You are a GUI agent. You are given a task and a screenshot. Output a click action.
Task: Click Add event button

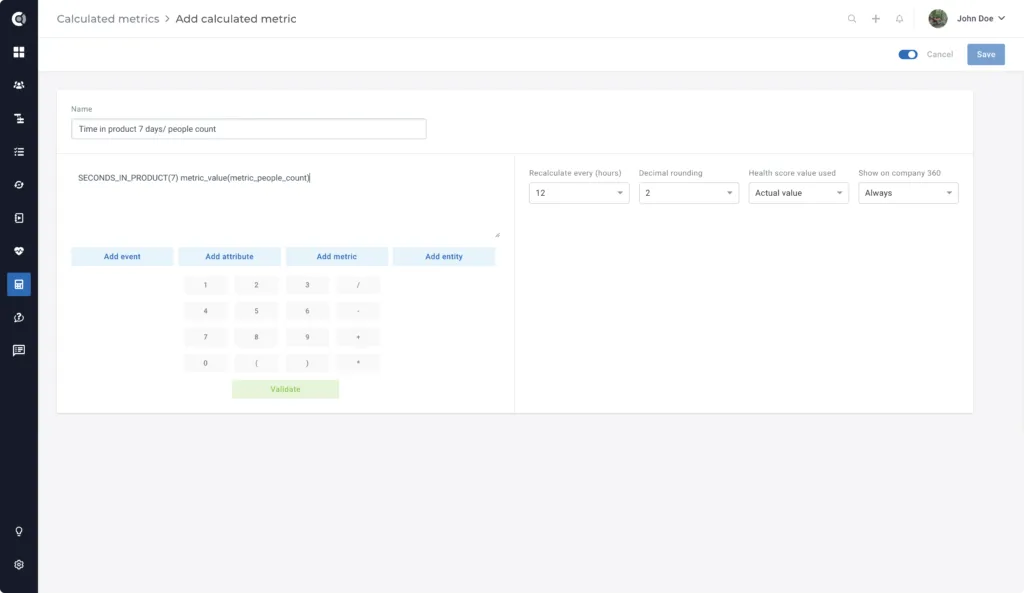coord(122,257)
